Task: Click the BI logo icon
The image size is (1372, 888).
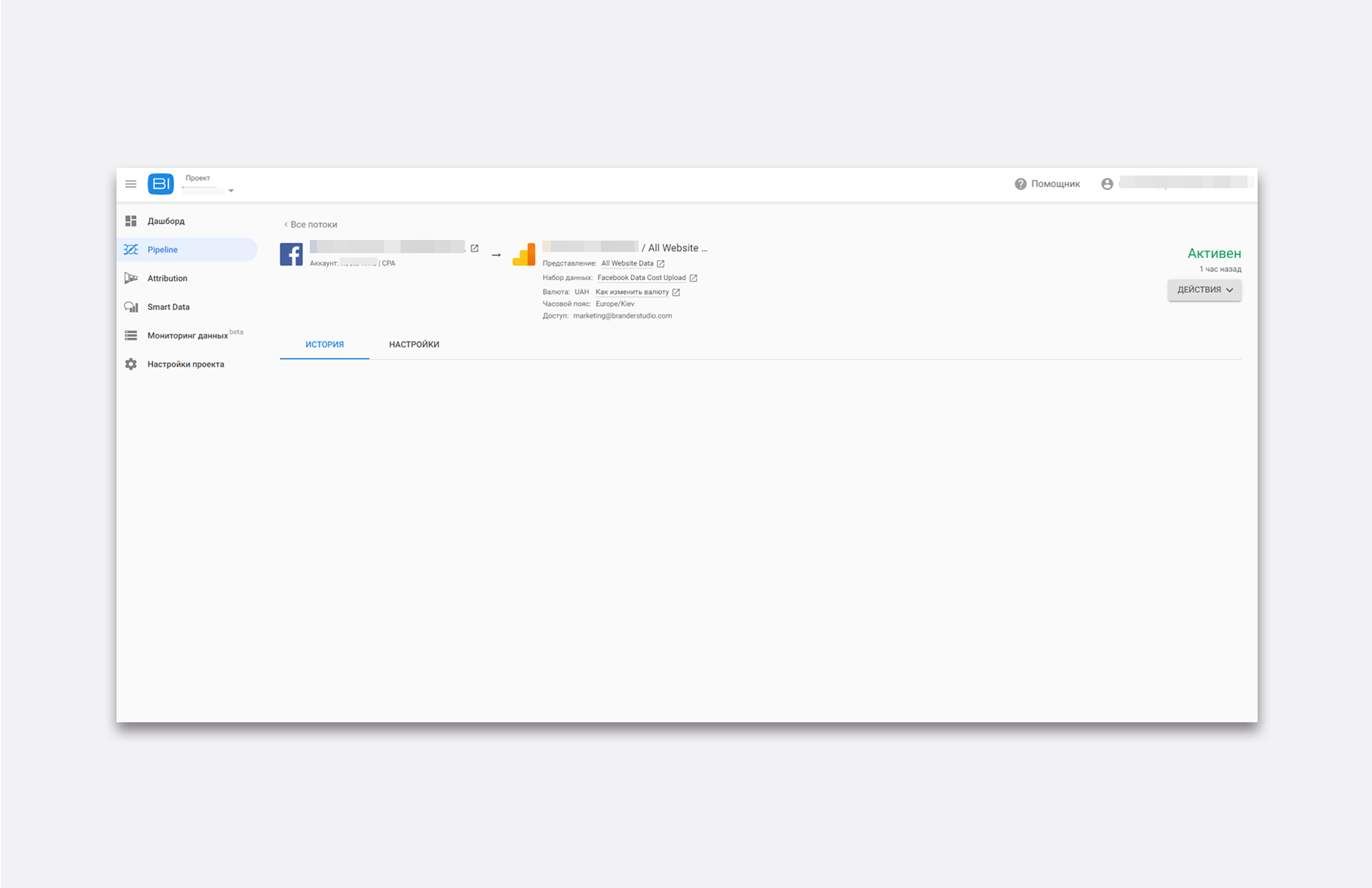Action: 161,184
